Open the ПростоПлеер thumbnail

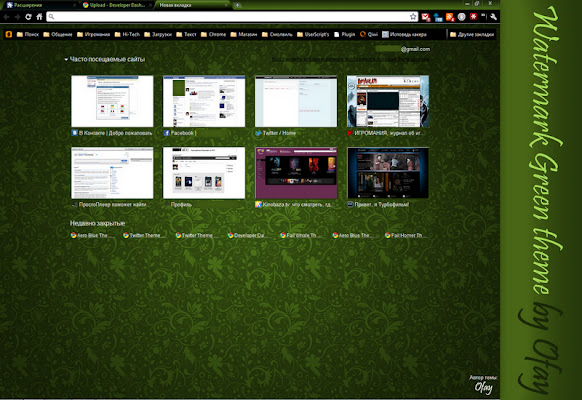pos(112,173)
